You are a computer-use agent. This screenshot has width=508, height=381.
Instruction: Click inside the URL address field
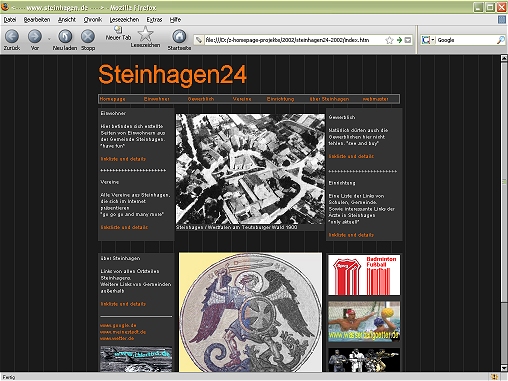293,40
